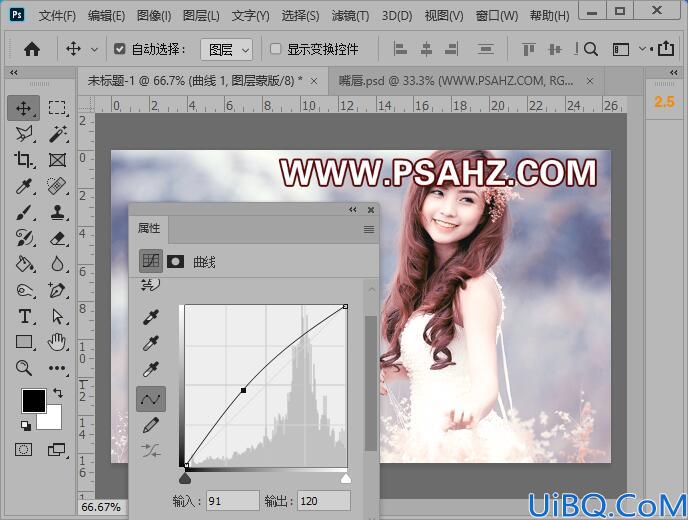
Task: Select the Eyedropper tool in toolbox
Action: tap(24, 186)
